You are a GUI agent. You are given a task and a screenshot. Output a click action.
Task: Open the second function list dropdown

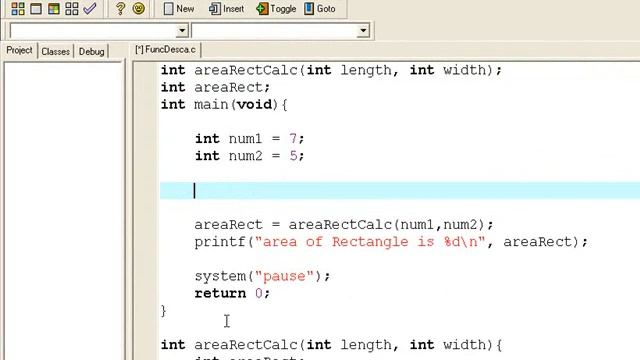(363, 31)
